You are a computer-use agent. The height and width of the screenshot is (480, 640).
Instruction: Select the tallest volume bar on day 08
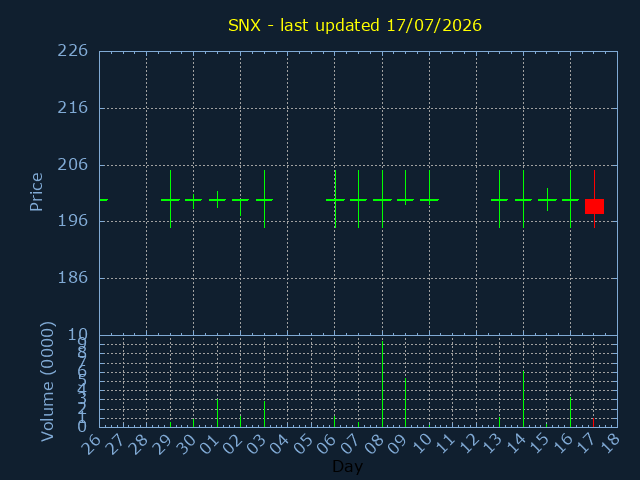(382, 384)
